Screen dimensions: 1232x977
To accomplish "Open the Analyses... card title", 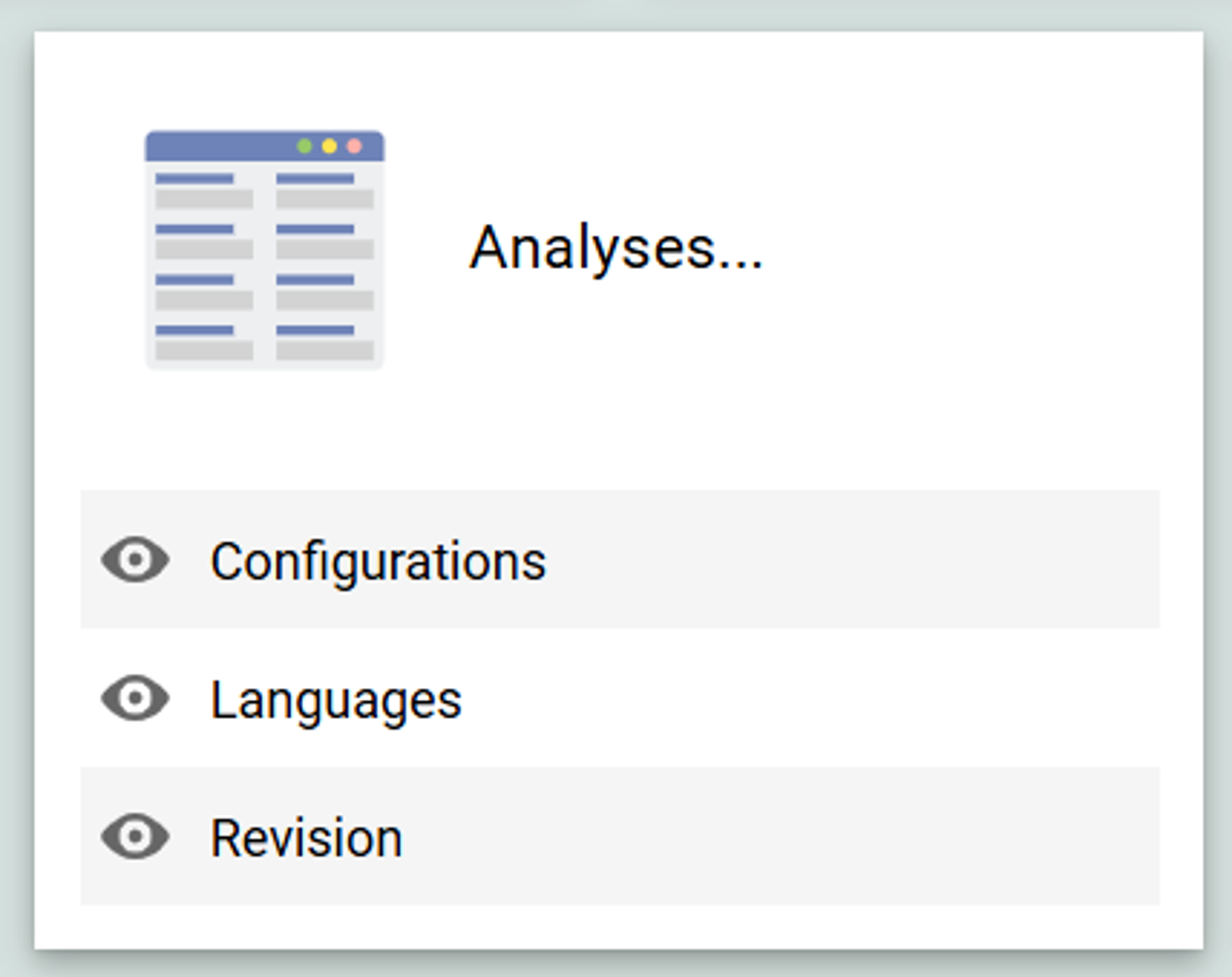I will [616, 249].
